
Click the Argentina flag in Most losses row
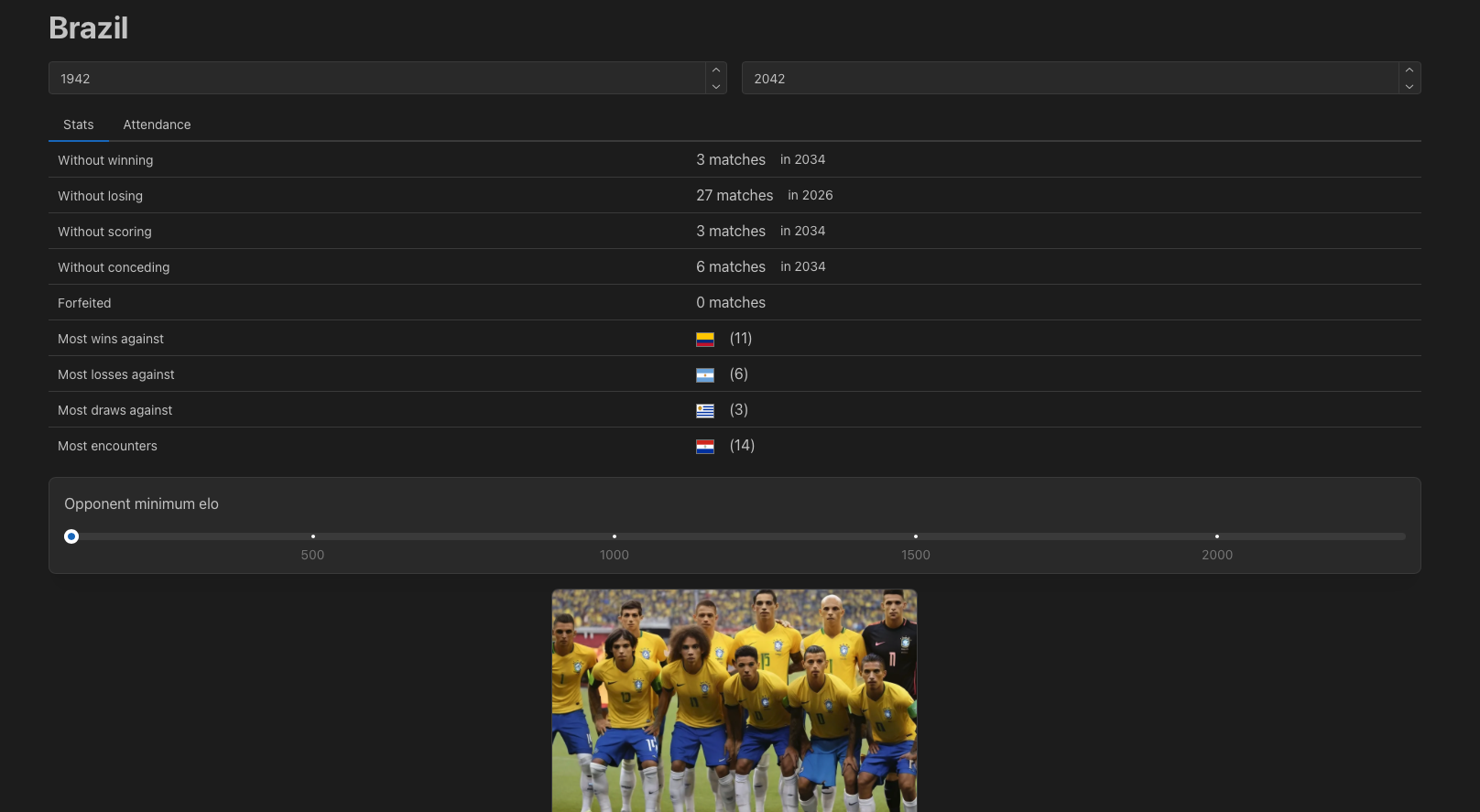click(704, 375)
